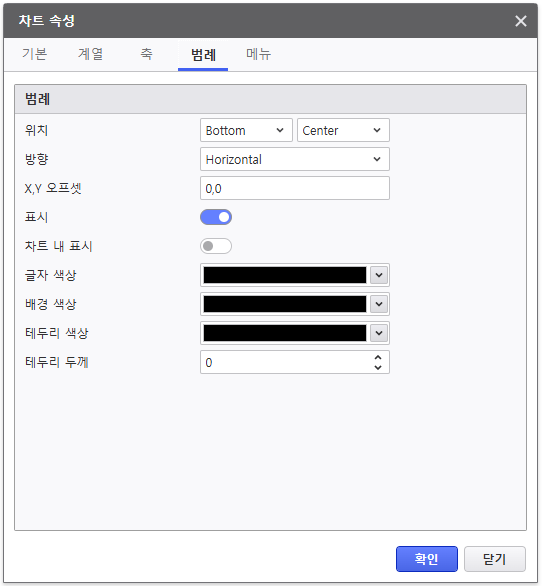This screenshot has width=542, height=586.
Task: Select the active 범례 tab
Action: 203,55
